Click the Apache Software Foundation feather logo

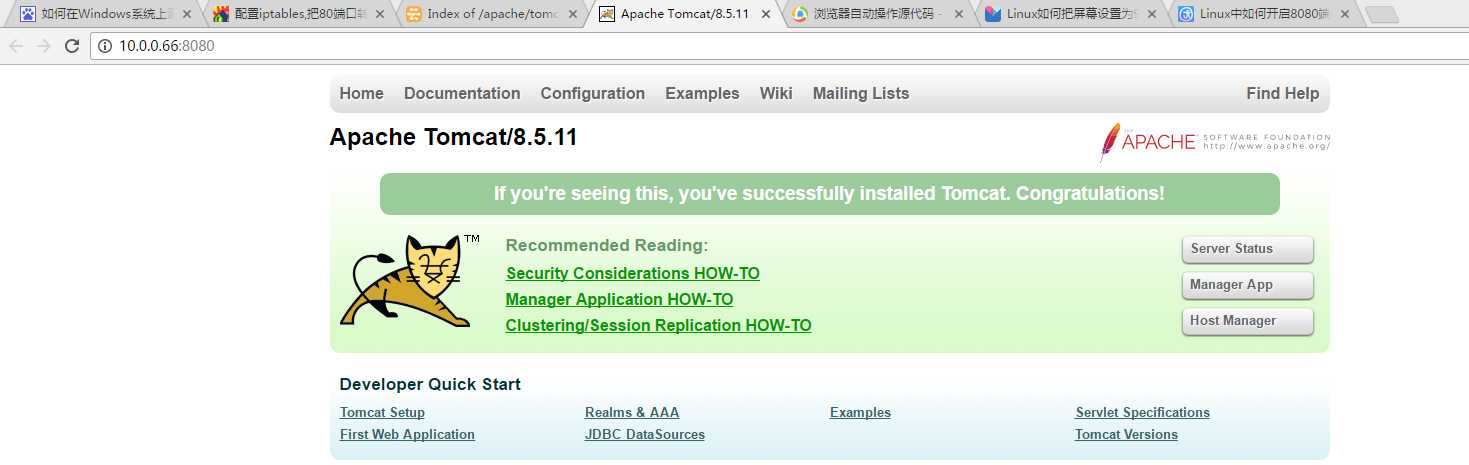(x=1215, y=142)
